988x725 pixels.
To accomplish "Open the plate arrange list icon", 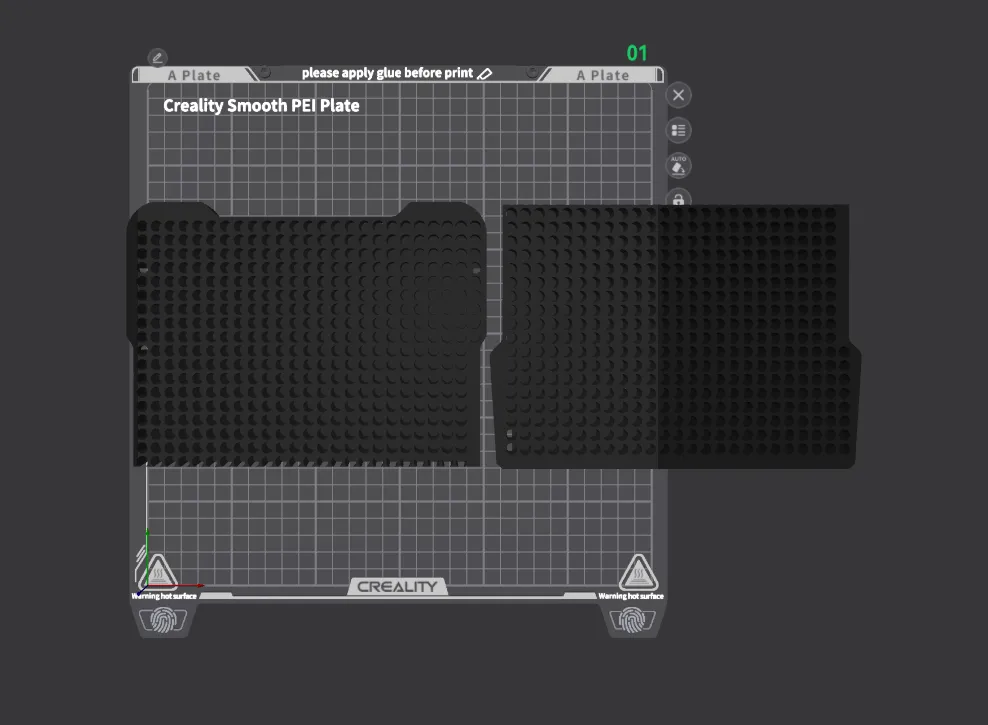I will [x=679, y=130].
